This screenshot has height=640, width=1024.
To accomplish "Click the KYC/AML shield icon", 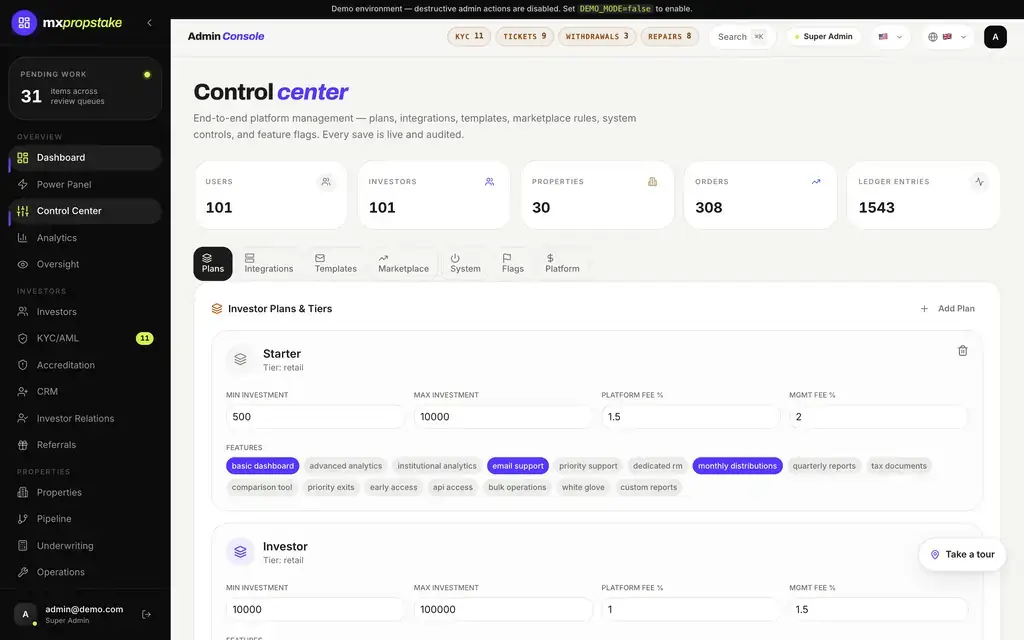I will (23, 338).
